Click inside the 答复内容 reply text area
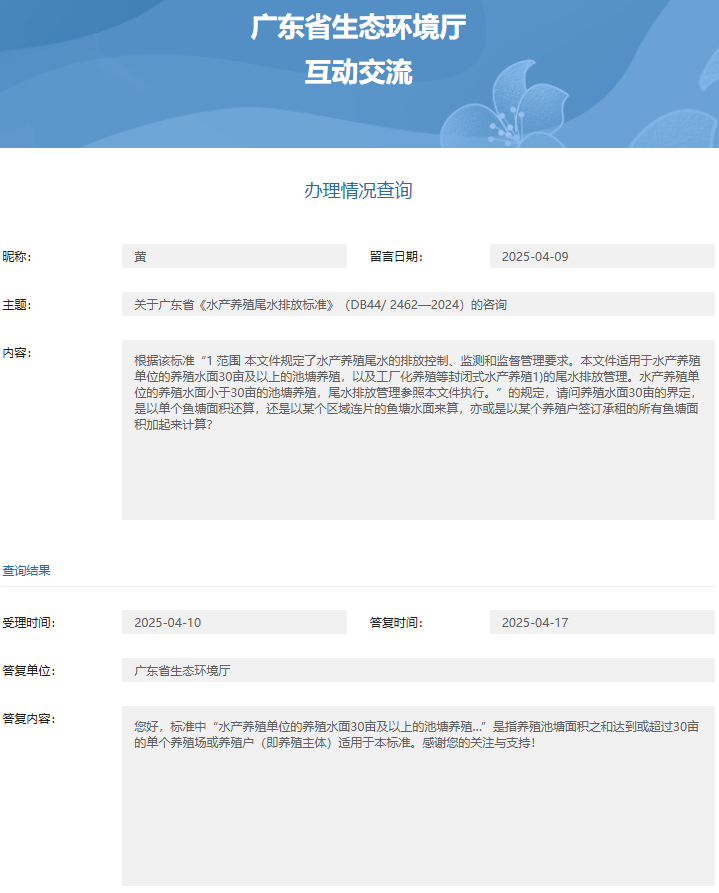Screen dimensions: 719x893 [x=418, y=800]
